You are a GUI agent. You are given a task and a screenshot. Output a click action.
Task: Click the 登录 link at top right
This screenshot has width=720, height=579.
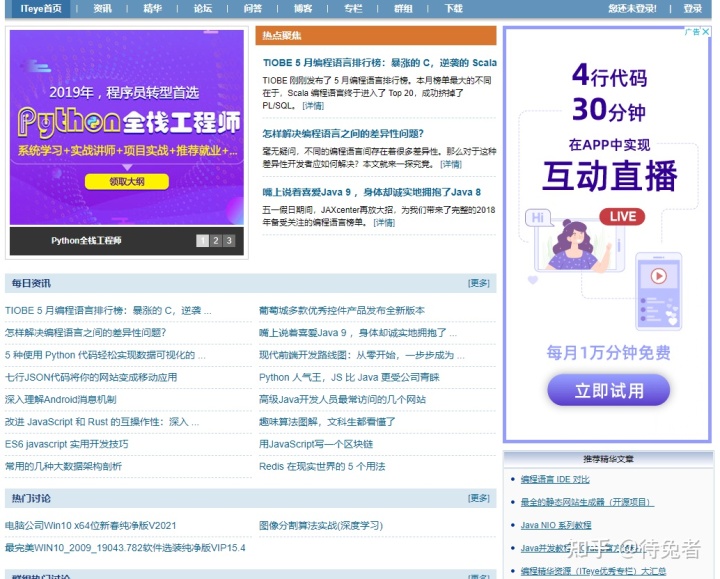(x=693, y=8)
